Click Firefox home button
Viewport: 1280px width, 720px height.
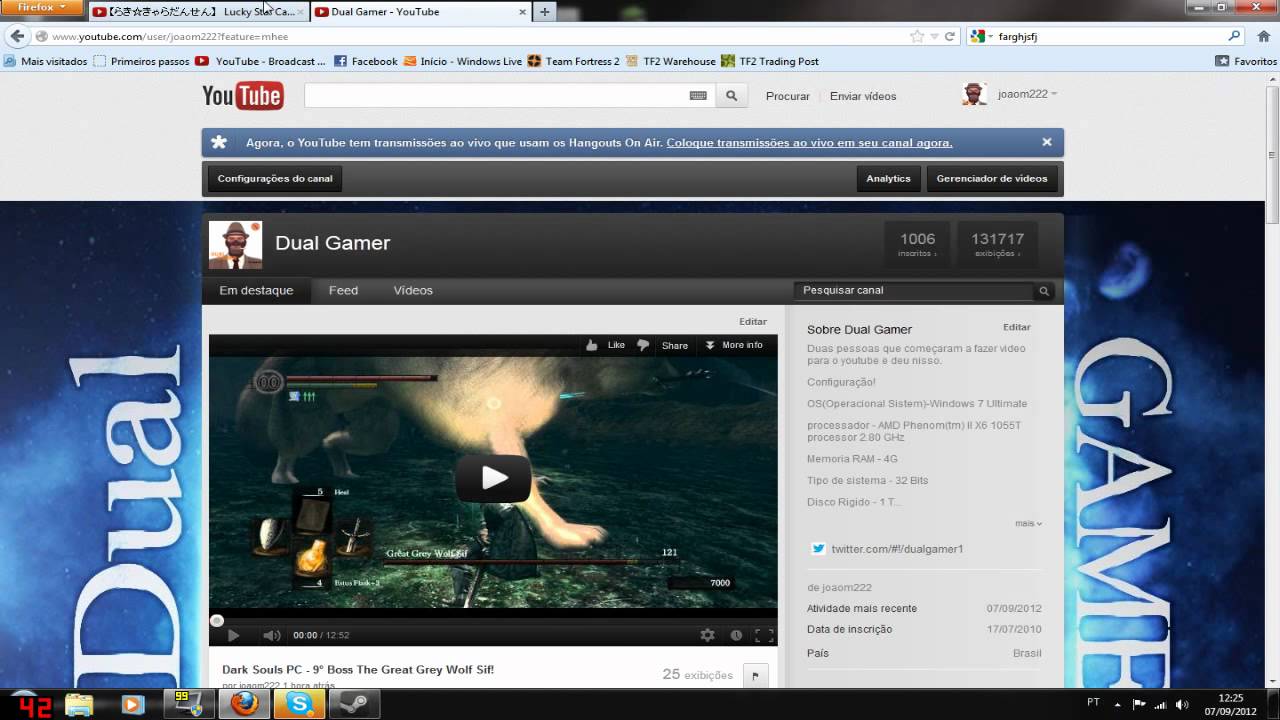[1263, 36]
